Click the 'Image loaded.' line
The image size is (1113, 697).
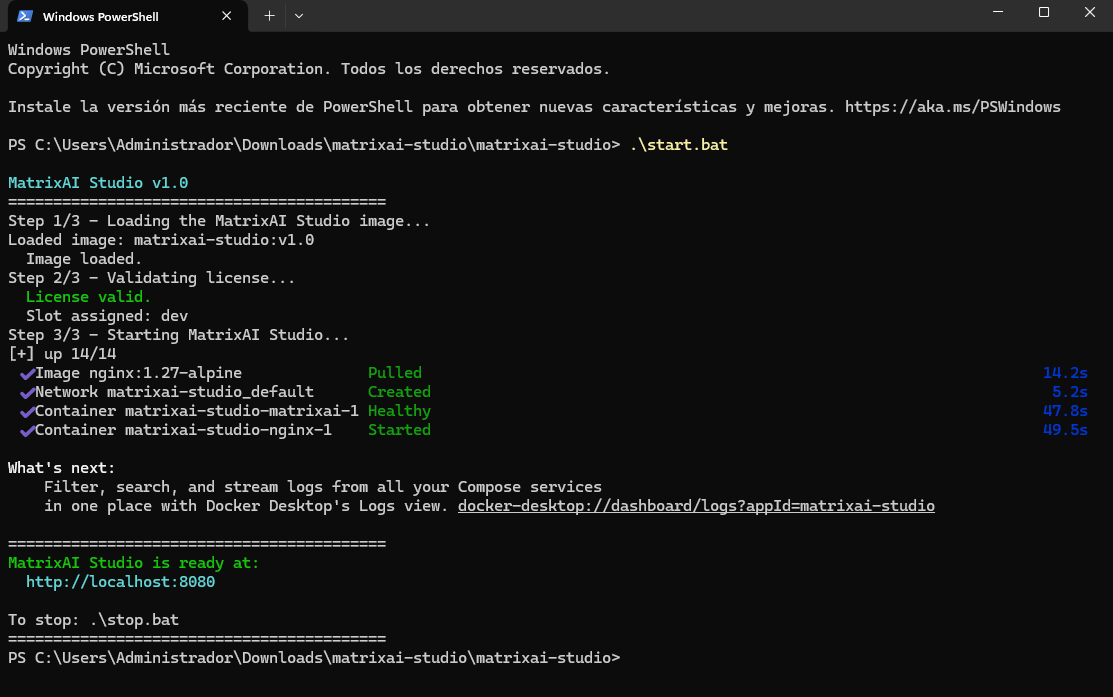pyautogui.click(x=84, y=259)
